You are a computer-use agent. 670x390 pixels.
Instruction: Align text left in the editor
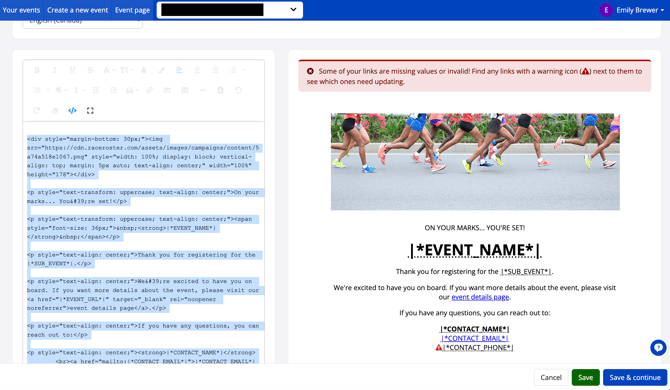pos(179,70)
